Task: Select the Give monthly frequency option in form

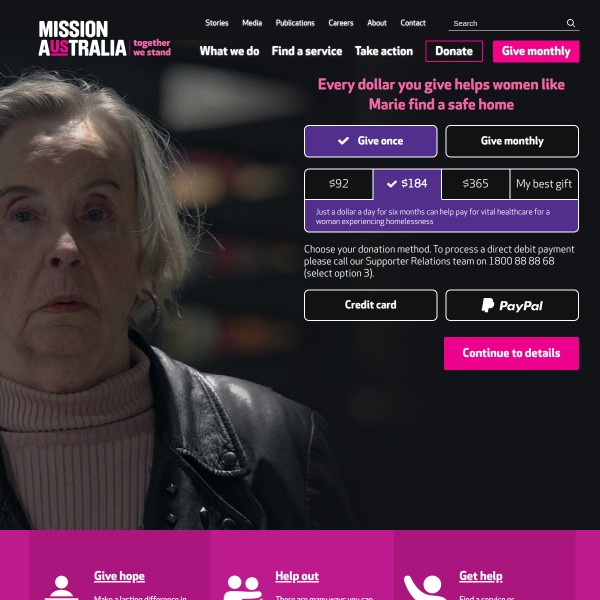Action: coord(512,141)
